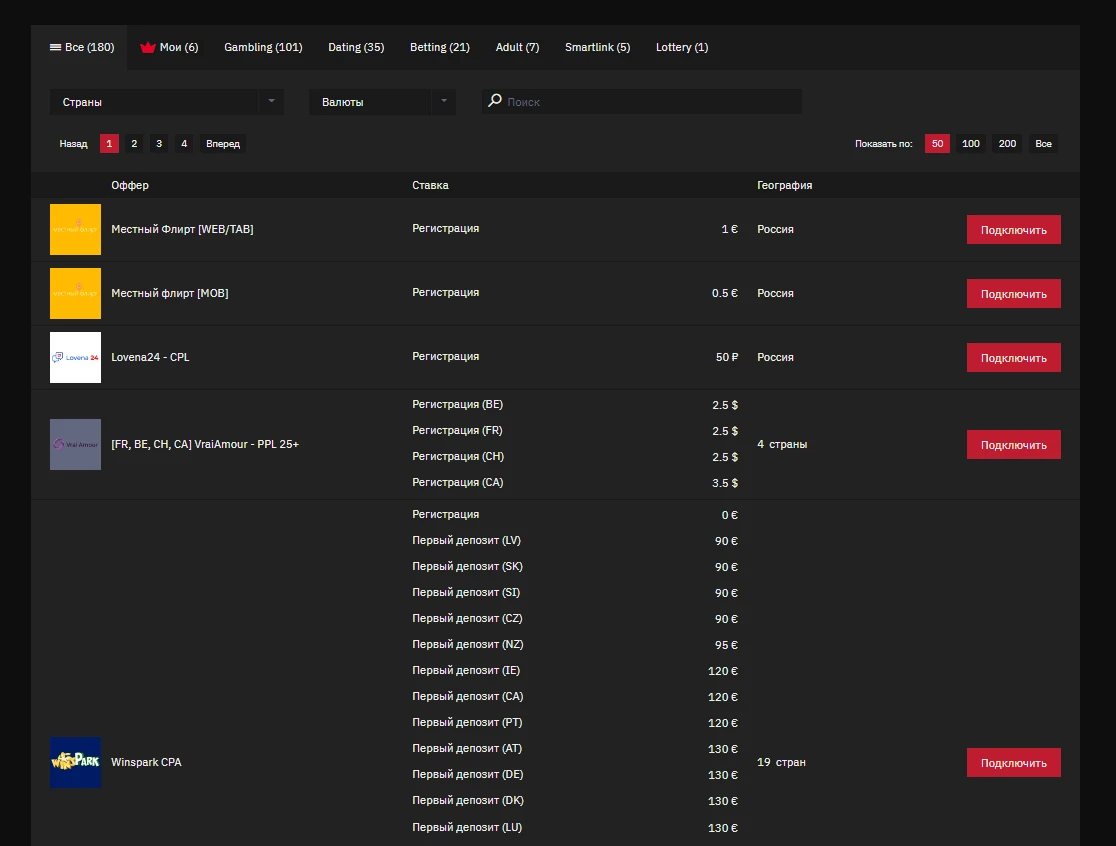The image size is (1116, 846).
Task: Go to page 3 of offers
Action: (x=159, y=144)
